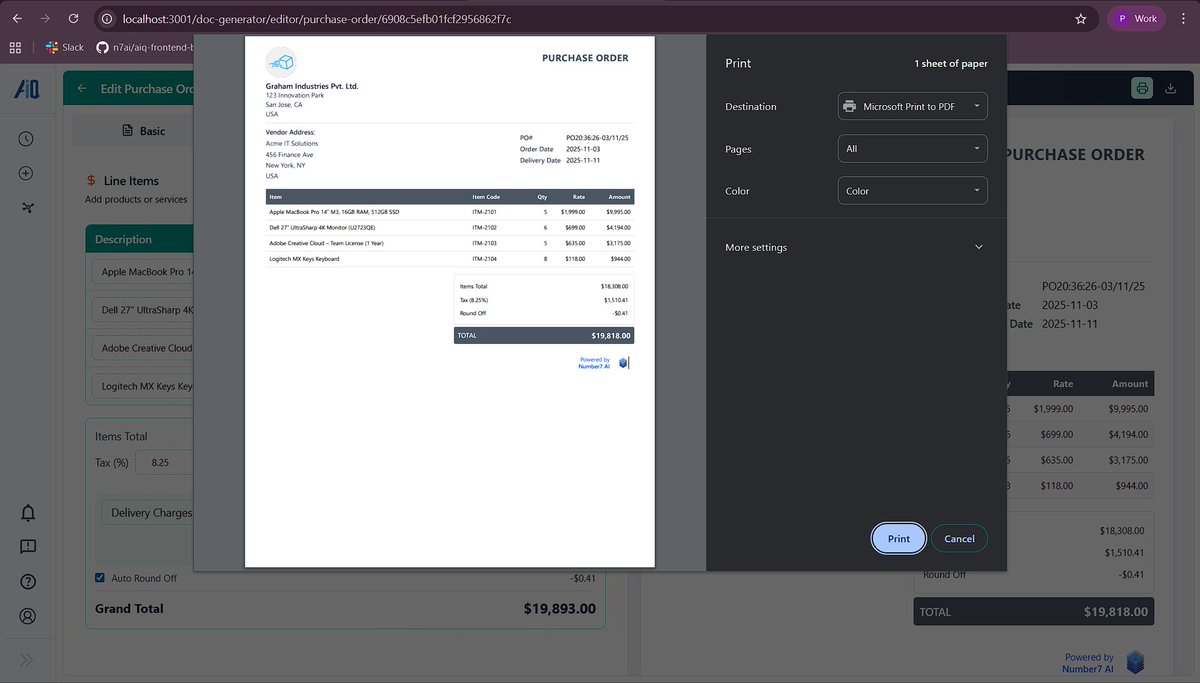The image size is (1200, 683).
Task: Click the browser back arrow
Action: 16,18
